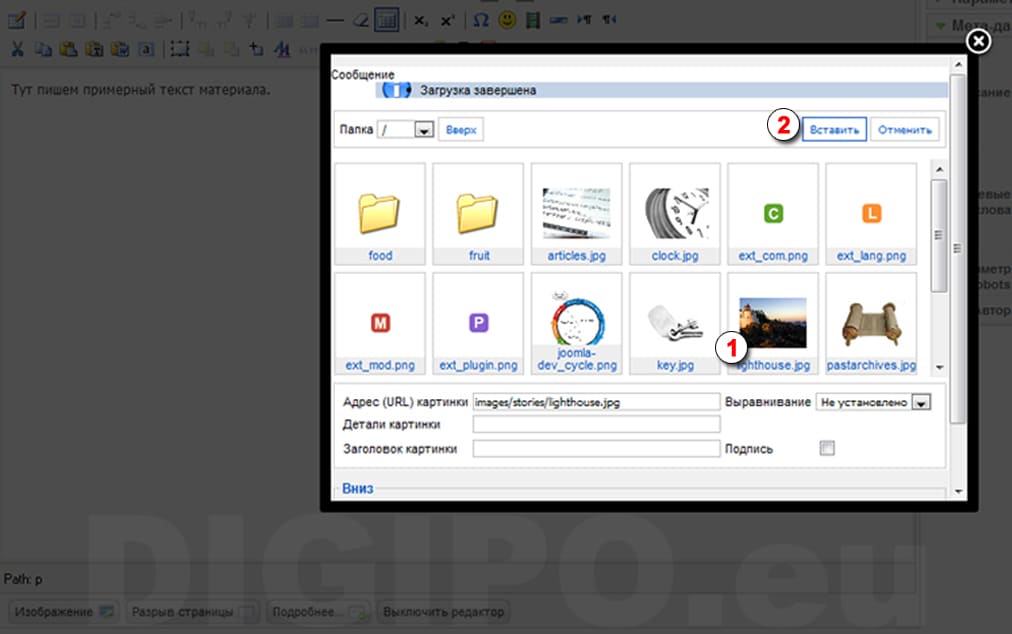Open the Папка folder dropdown
Image resolution: width=1012 pixels, height=634 pixels.
pos(423,130)
